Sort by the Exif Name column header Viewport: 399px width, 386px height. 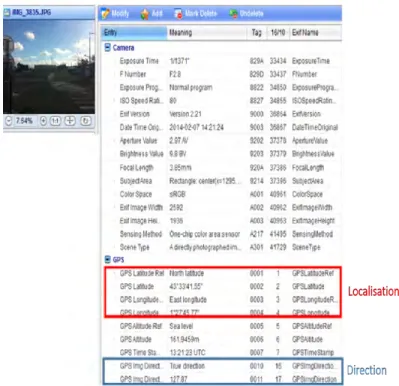coord(315,32)
